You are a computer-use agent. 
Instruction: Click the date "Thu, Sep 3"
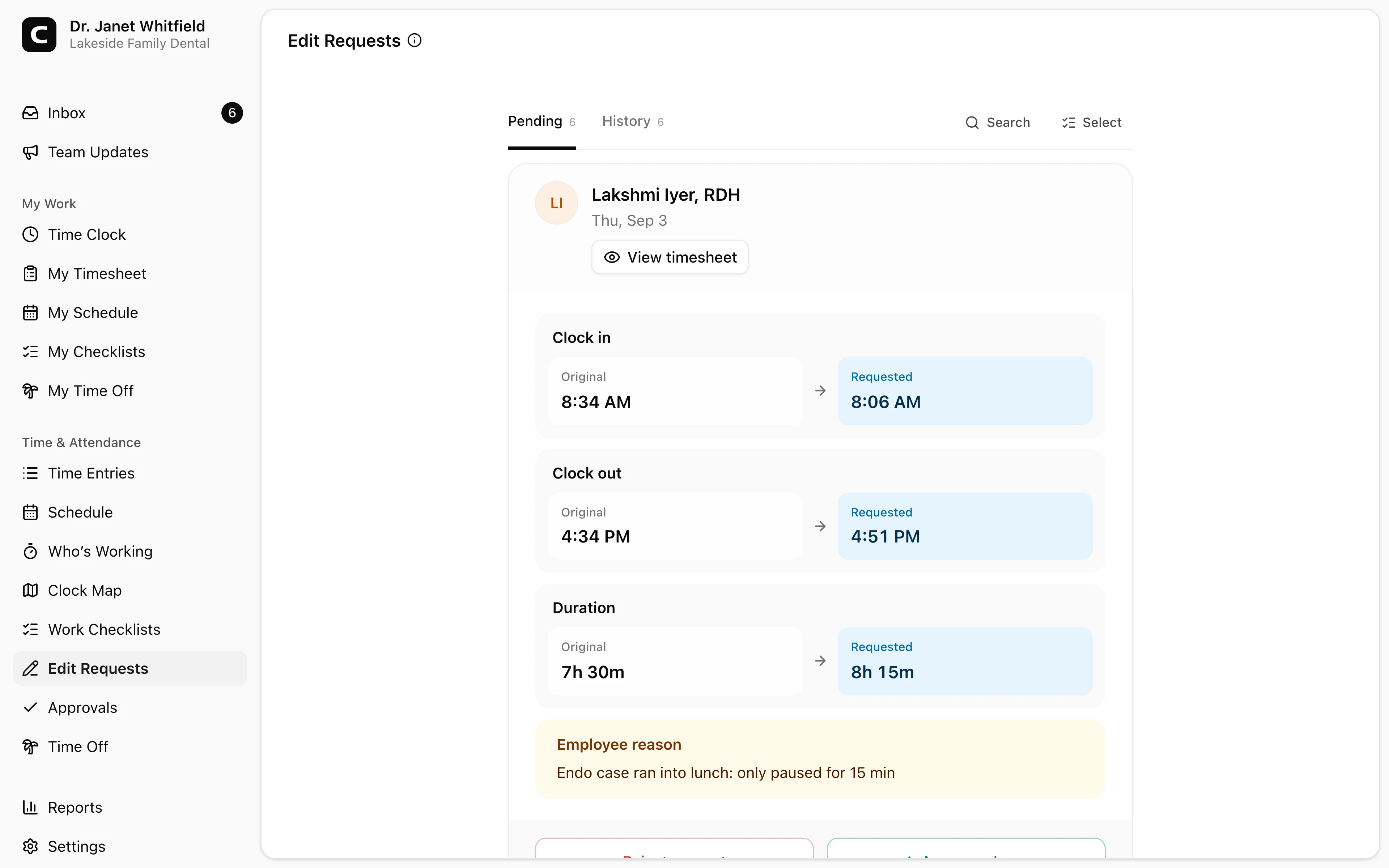(x=629, y=221)
